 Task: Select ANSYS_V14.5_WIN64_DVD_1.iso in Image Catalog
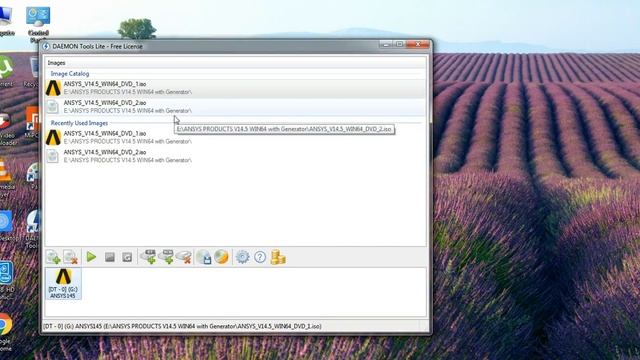click(236, 88)
